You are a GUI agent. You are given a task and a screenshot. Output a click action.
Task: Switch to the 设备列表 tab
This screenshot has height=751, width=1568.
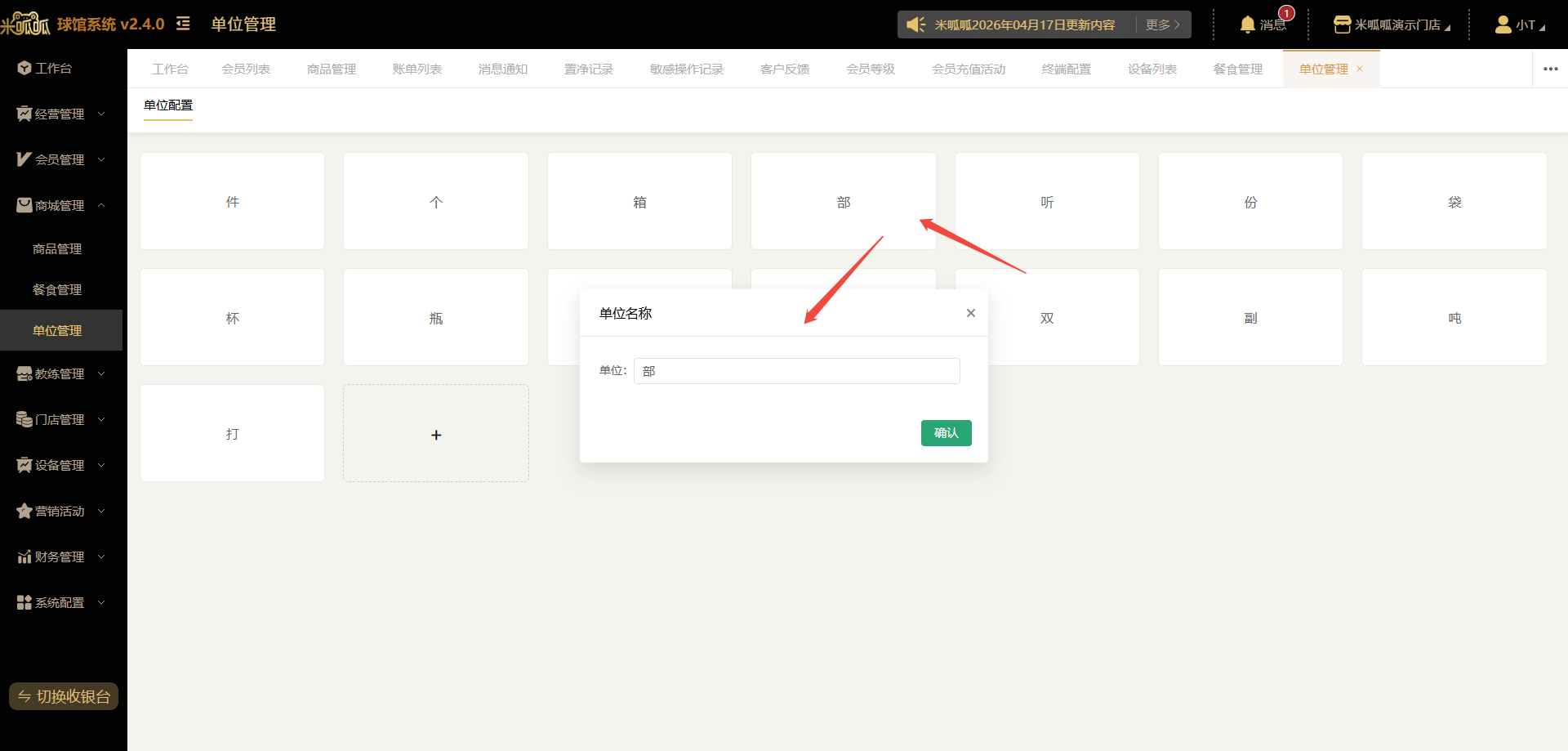click(x=1152, y=69)
